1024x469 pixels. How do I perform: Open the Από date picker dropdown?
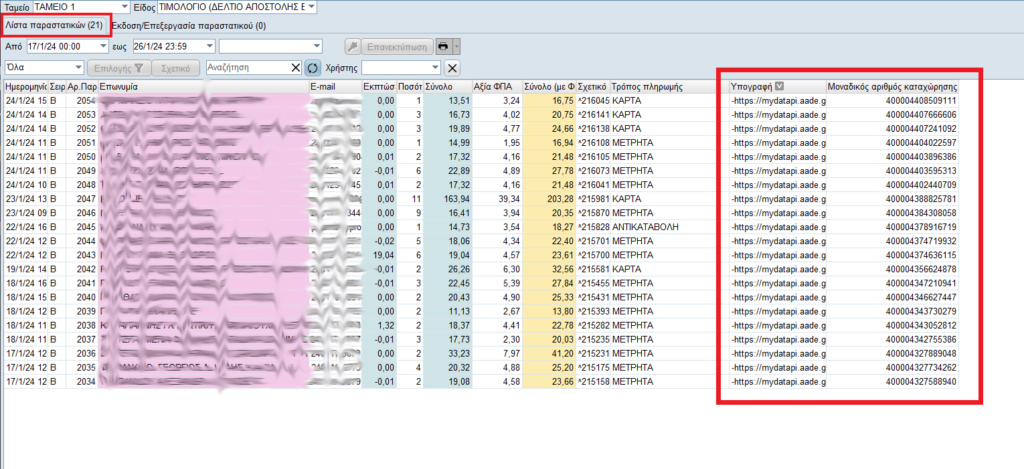point(103,46)
